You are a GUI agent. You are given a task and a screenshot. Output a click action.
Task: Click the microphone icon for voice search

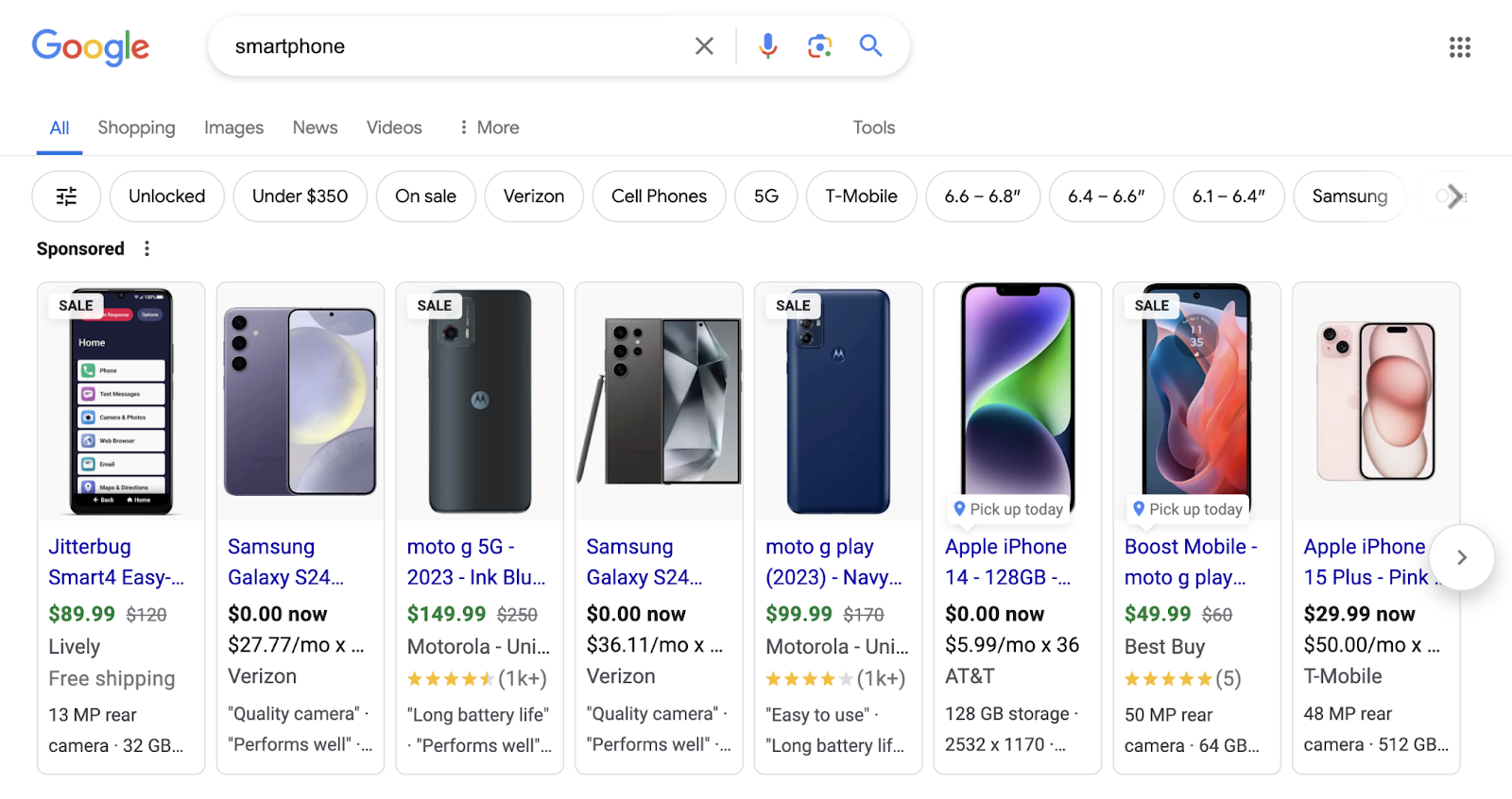767,45
